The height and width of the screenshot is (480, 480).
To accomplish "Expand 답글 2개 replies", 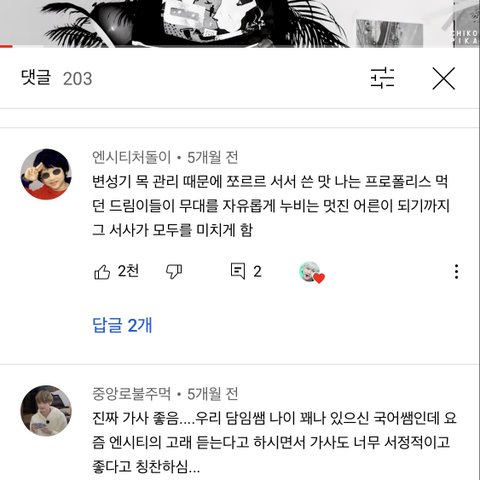I will [122, 325].
